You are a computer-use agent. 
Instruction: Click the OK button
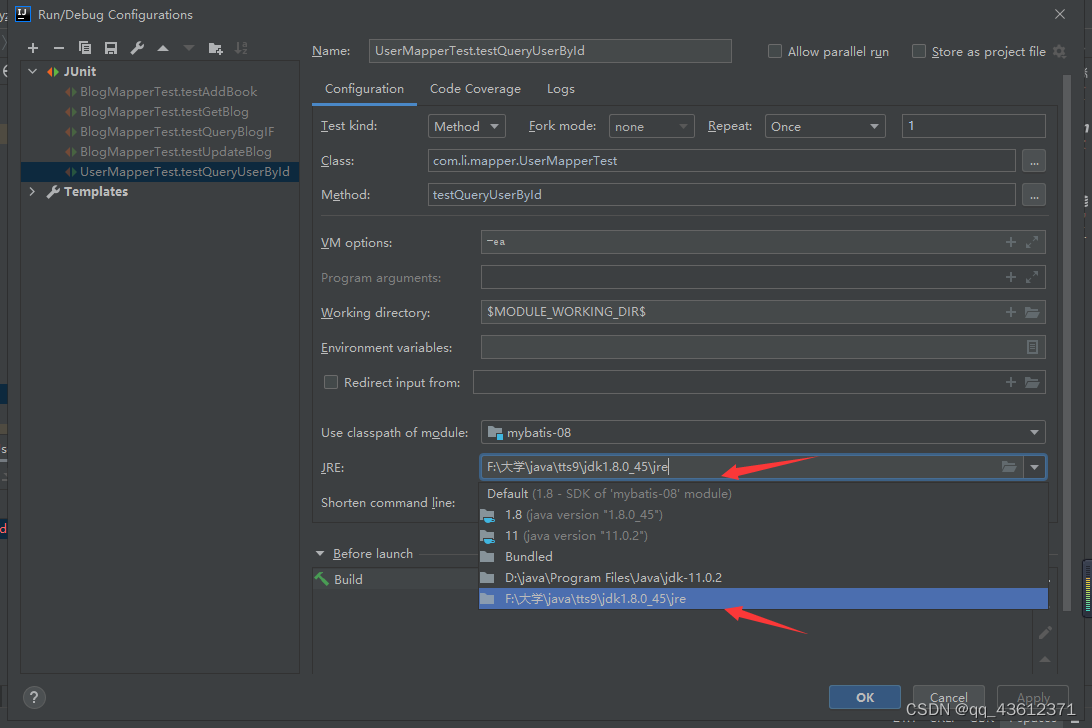[x=864, y=696]
